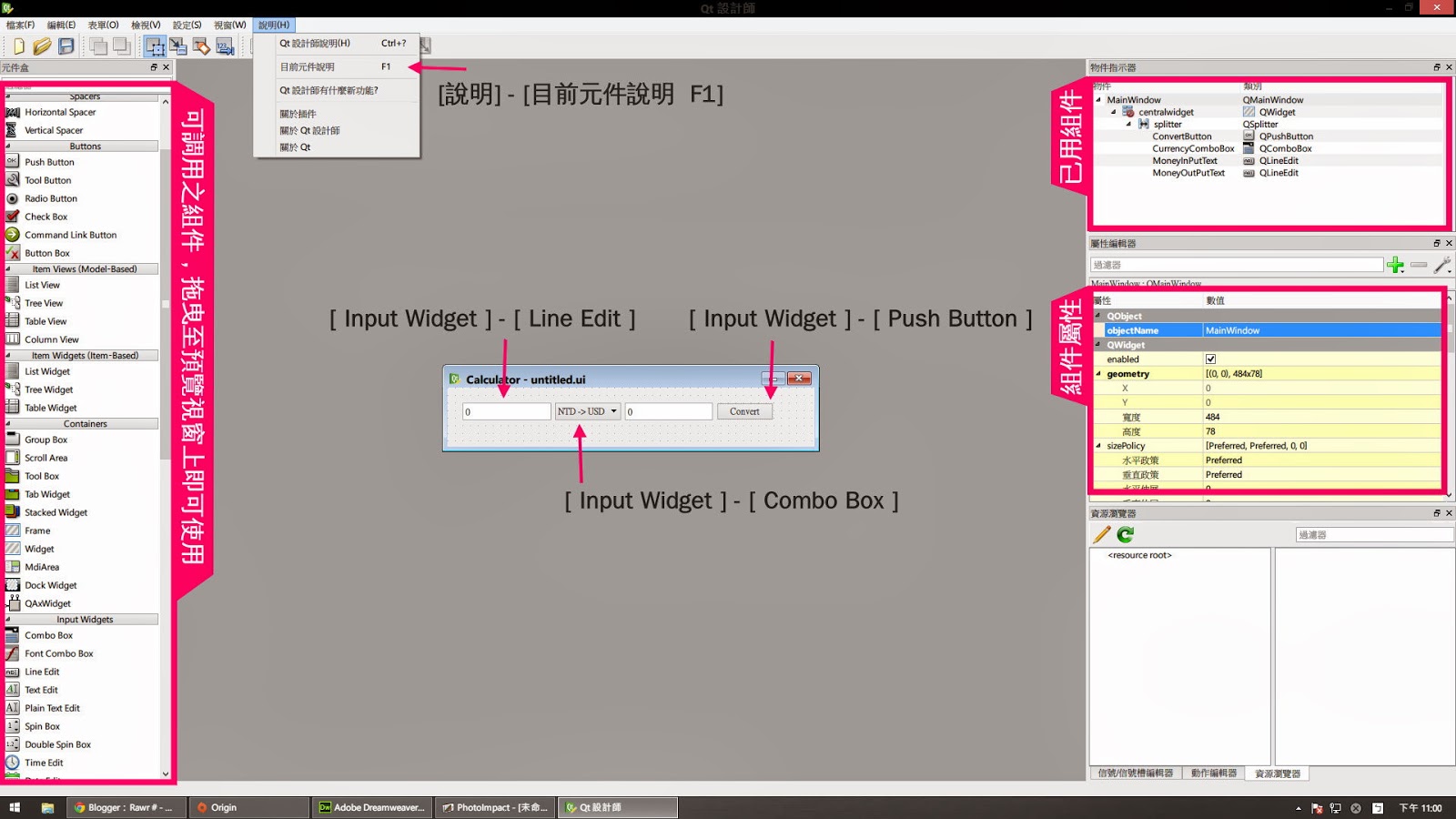Click the Convert button in Calculator form
Image resolution: width=1456 pixels, height=819 pixels.
pyautogui.click(x=744, y=411)
